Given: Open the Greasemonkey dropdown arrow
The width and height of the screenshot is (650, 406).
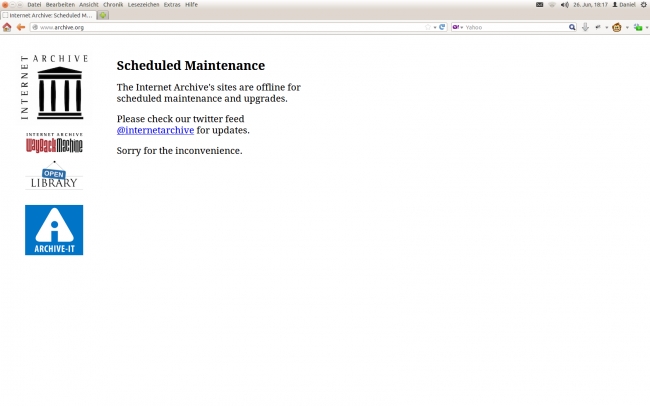Looking at the screenshot, I should 627,28.
